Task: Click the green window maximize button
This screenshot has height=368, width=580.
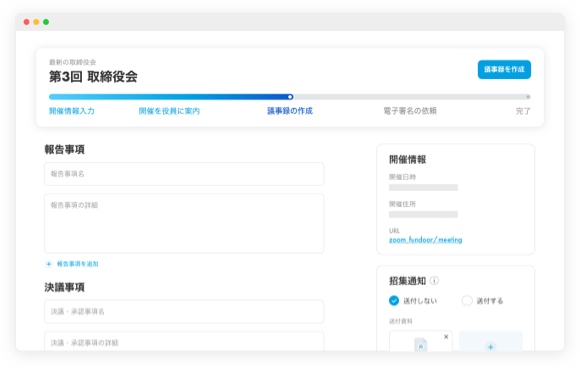Action: [46, 22]
